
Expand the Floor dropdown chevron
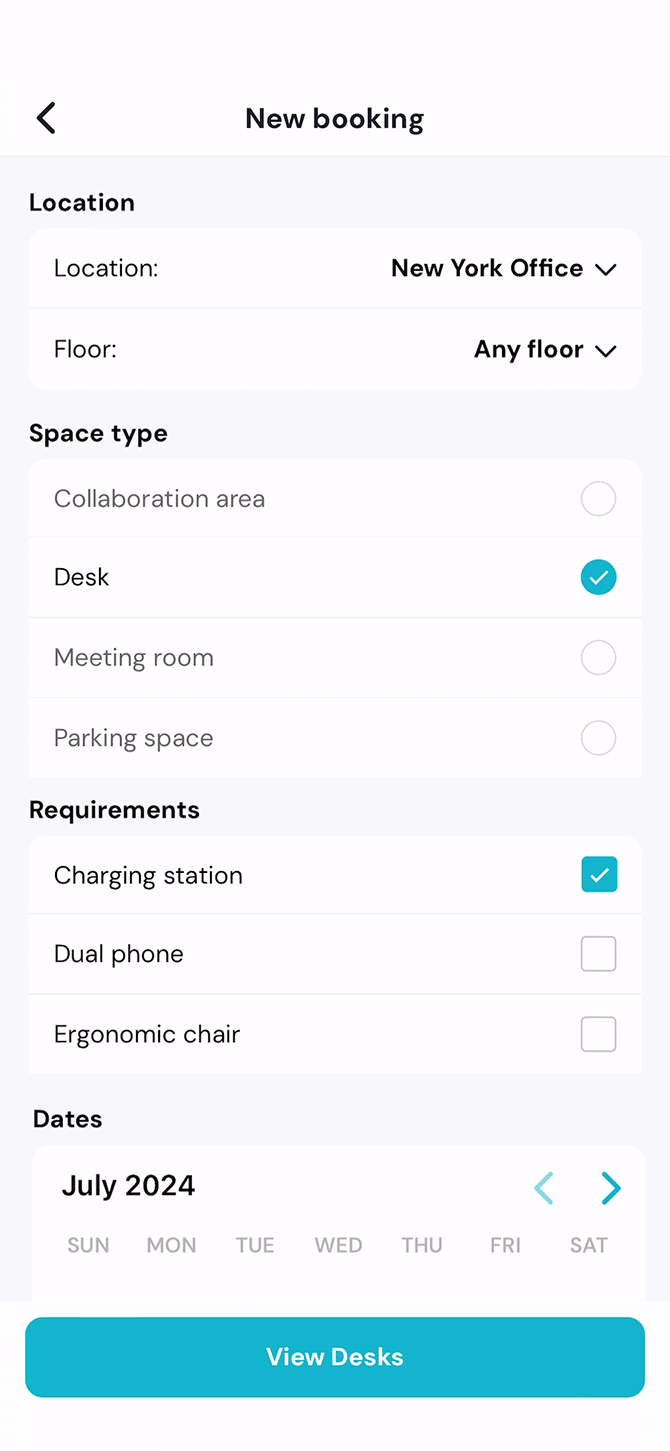pyautogui.click(x=605, y=350)
